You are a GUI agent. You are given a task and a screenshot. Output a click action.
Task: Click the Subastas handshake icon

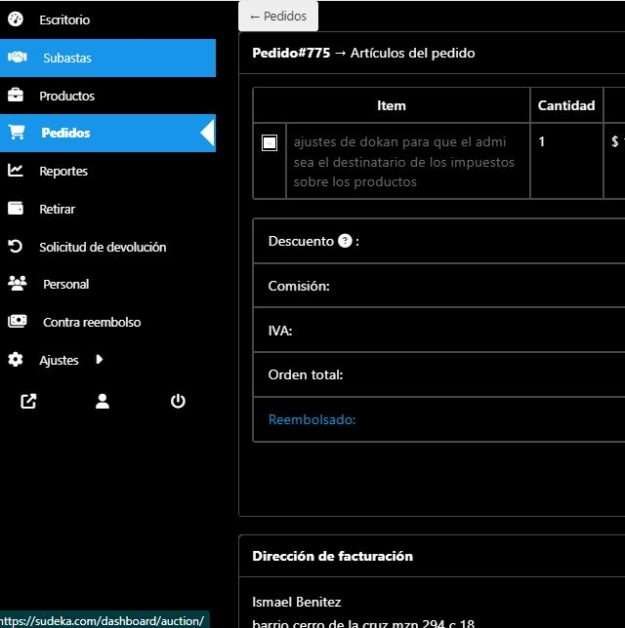click(17, 57)
